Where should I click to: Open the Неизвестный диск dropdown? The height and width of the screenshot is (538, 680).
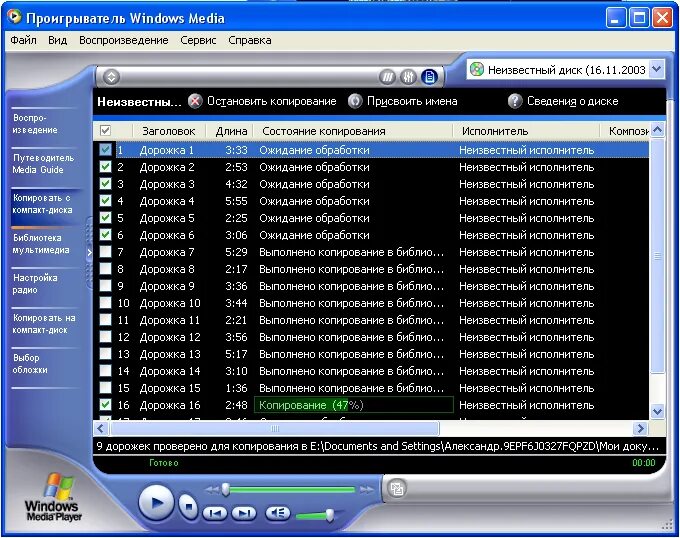point(657,69)
